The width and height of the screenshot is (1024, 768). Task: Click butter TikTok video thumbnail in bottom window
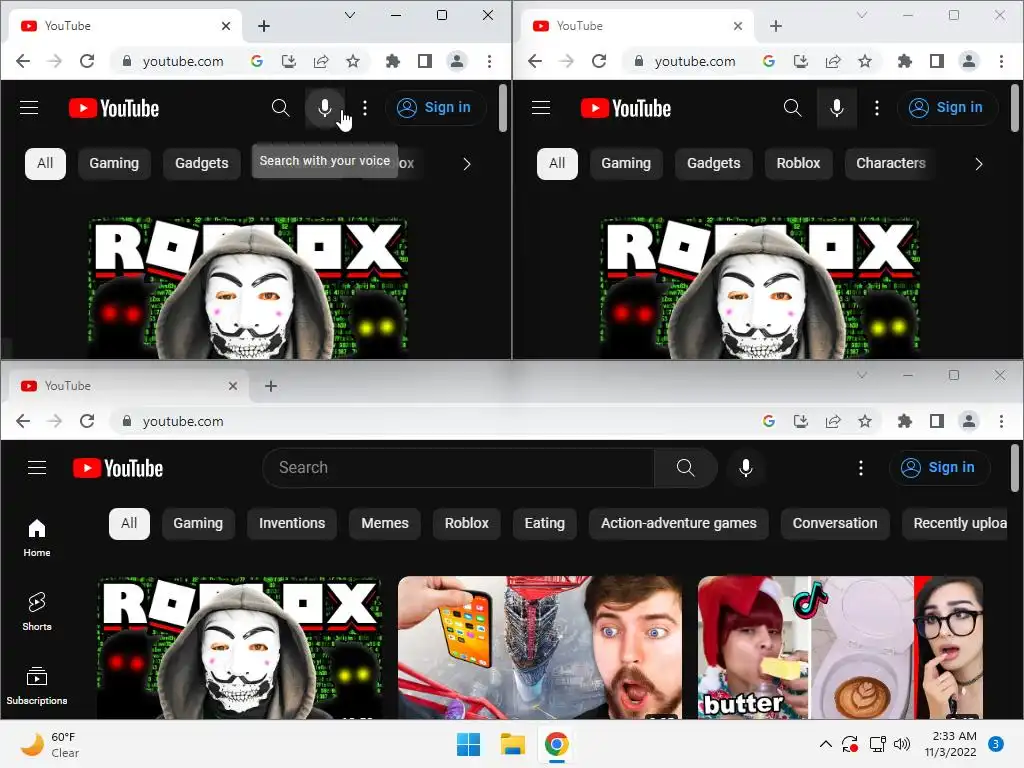click(x=840, y=647)
